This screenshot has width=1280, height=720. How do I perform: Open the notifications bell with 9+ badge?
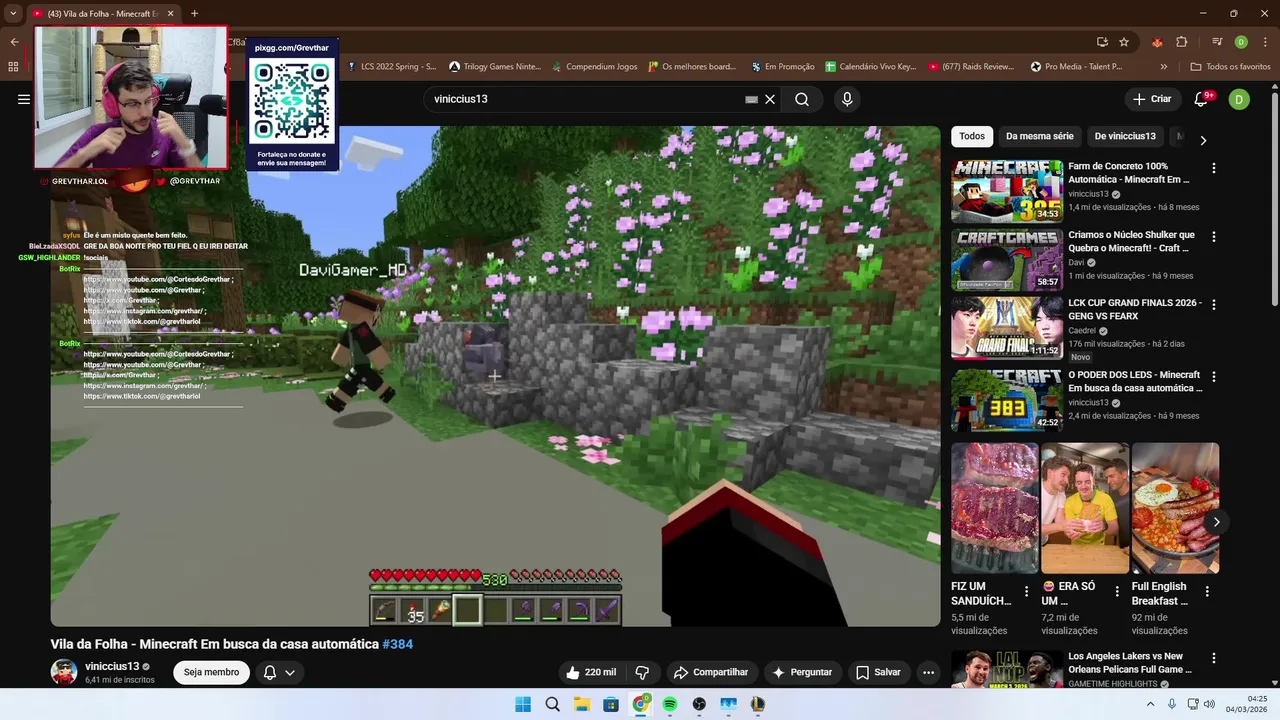(1203, 98)
